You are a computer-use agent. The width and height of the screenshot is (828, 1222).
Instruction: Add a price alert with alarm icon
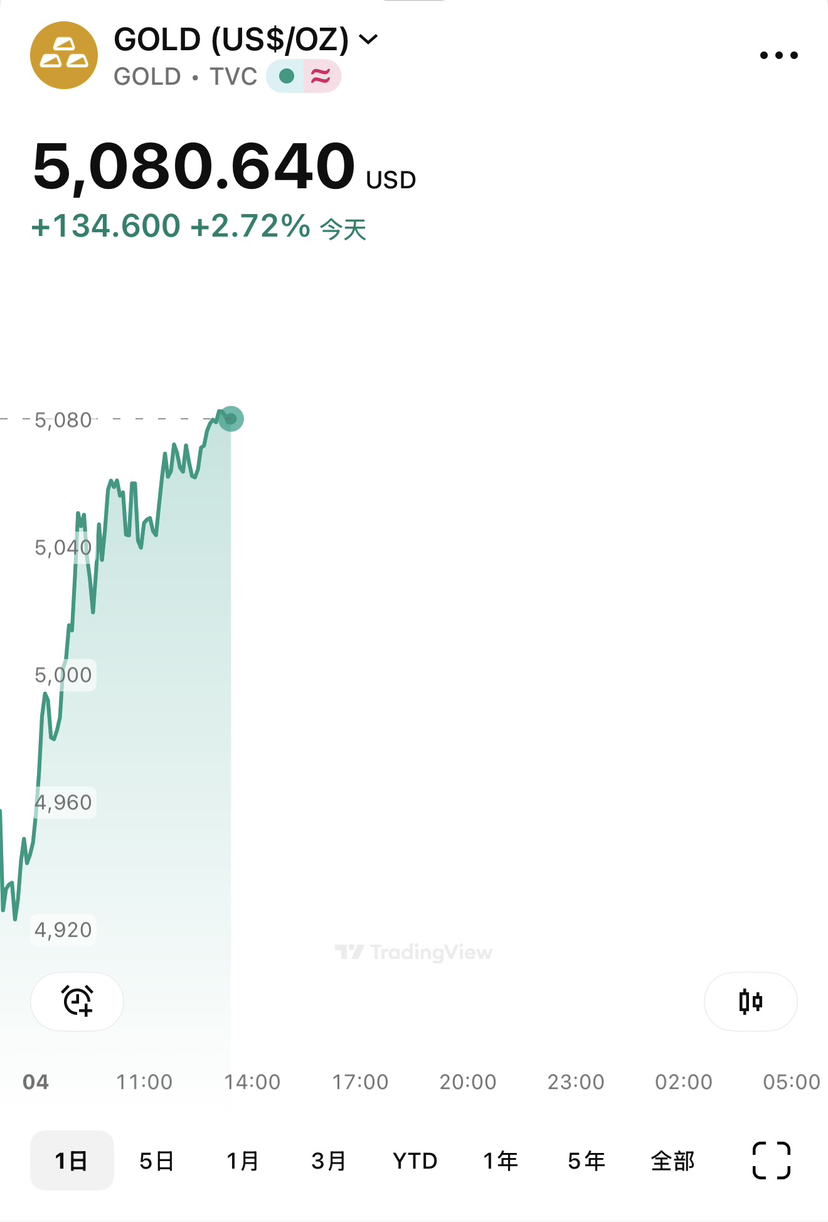[x=77, y=1001]
